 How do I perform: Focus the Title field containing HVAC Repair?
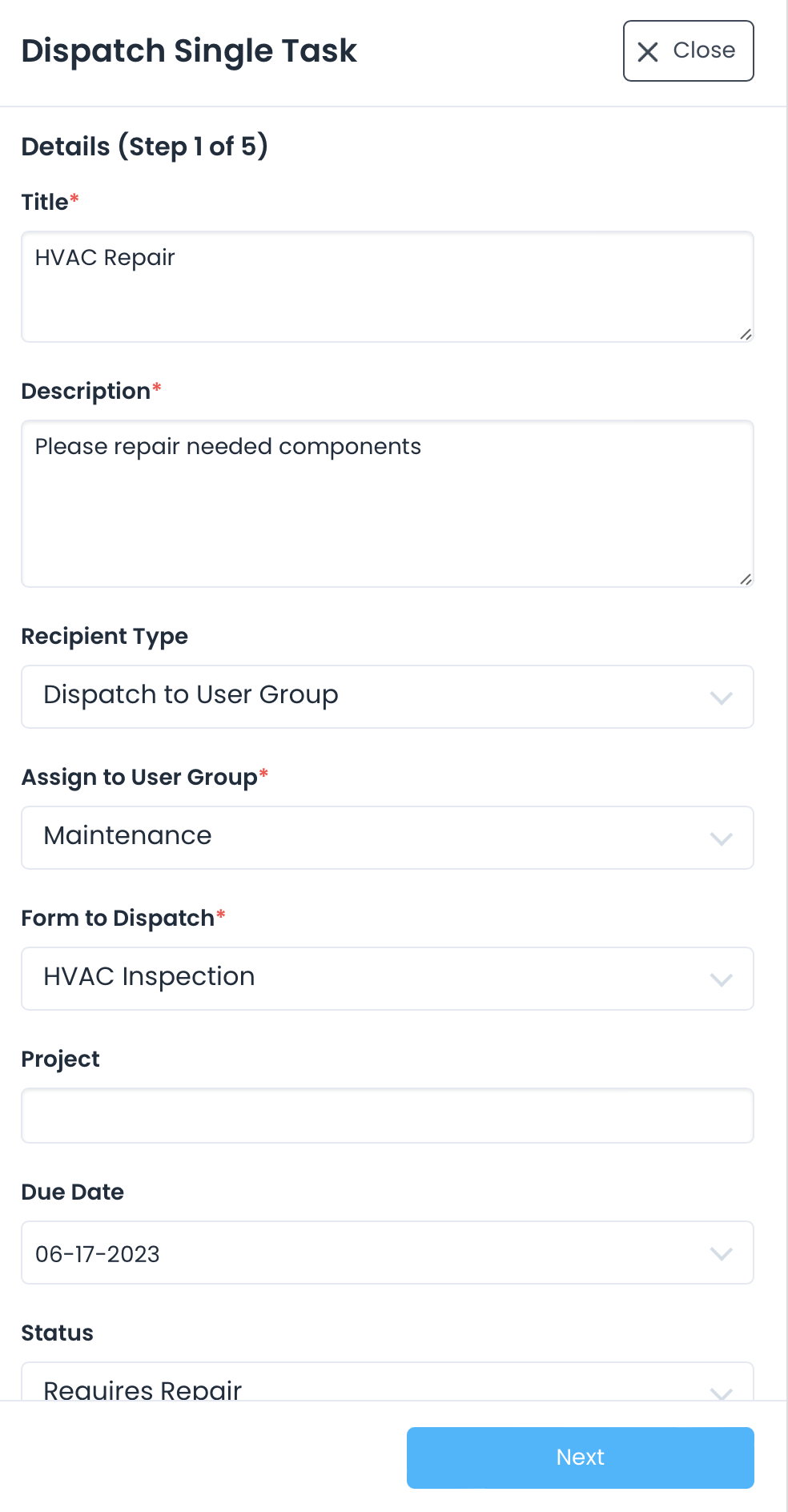tap(387, 287)
